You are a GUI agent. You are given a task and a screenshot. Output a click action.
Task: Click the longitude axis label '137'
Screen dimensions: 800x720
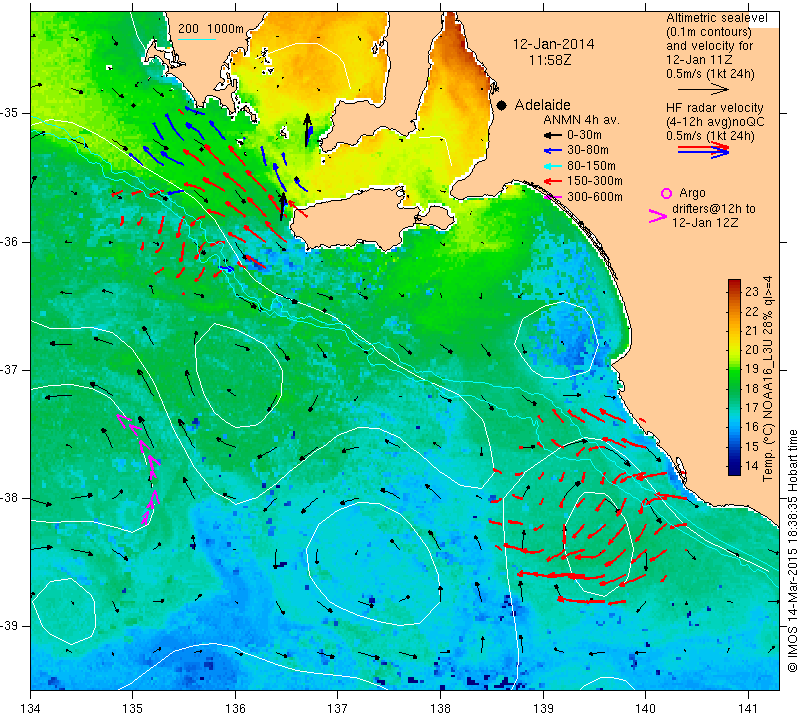338,708
